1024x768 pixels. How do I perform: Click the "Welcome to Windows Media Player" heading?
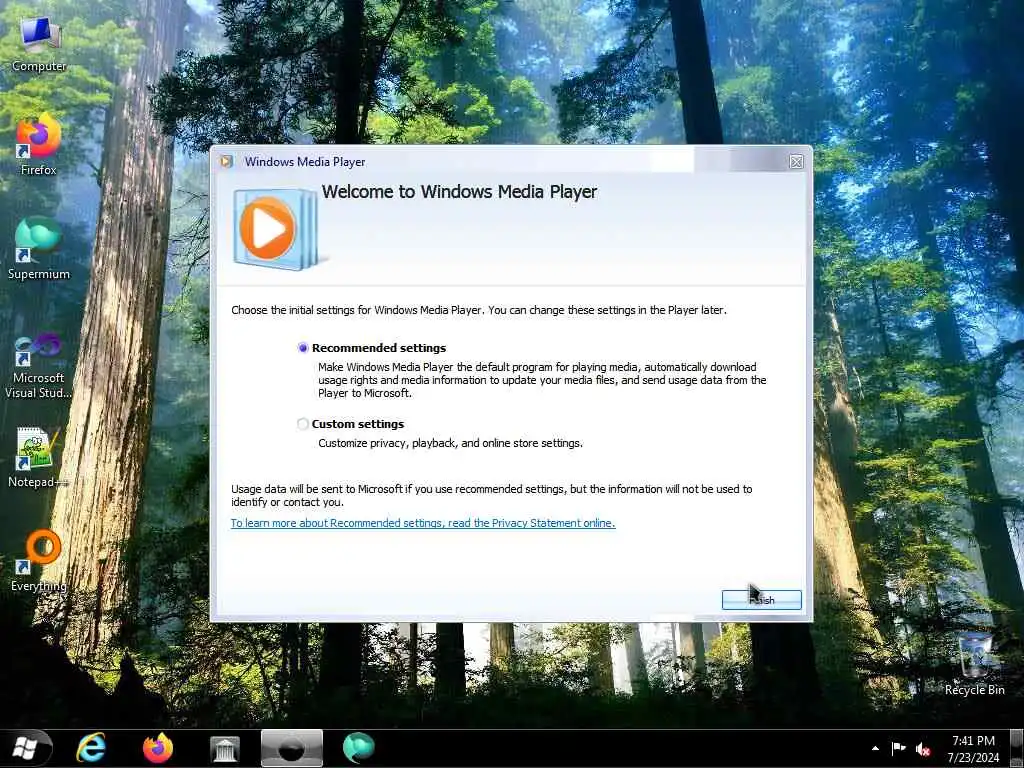click(x=459, y=191)
